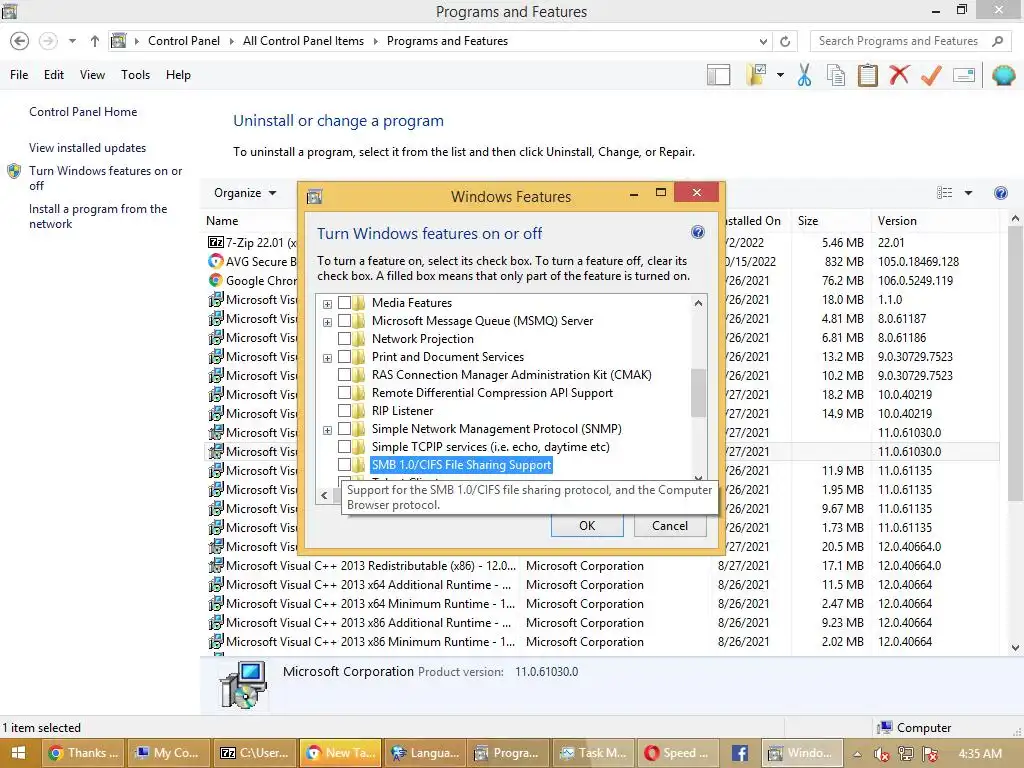Open the address bar history dropdown

pos(763,41)
